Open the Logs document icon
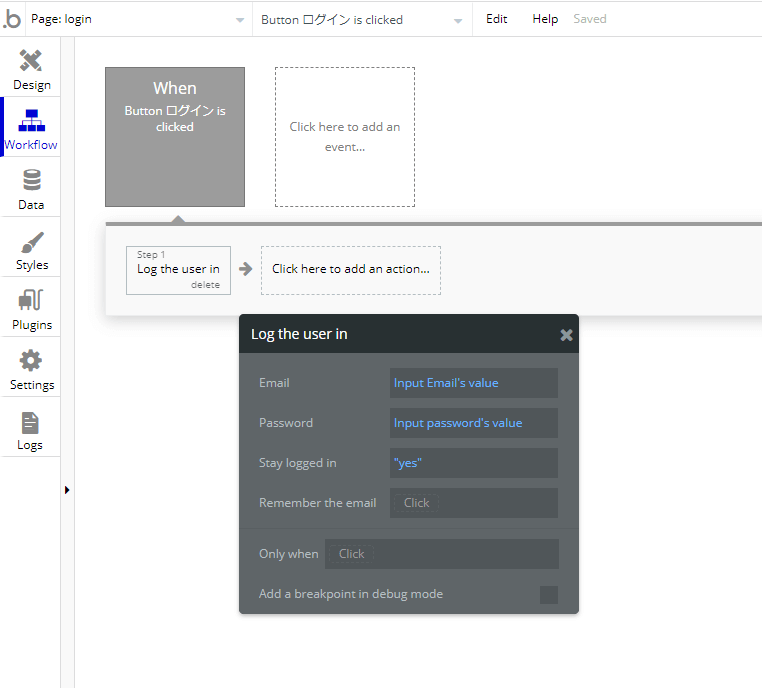This screenshot has width=762, height=688. pos(30,423)
